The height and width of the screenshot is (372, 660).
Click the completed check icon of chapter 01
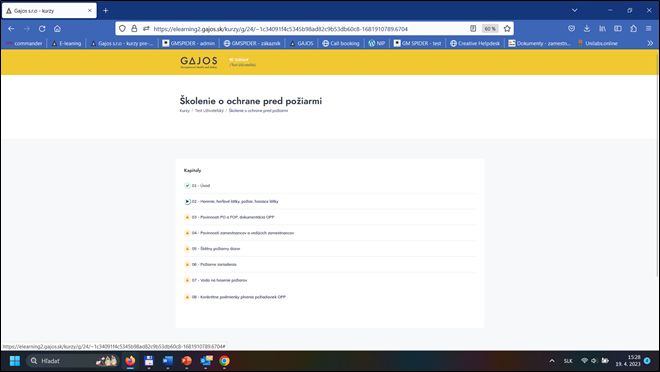187,186
